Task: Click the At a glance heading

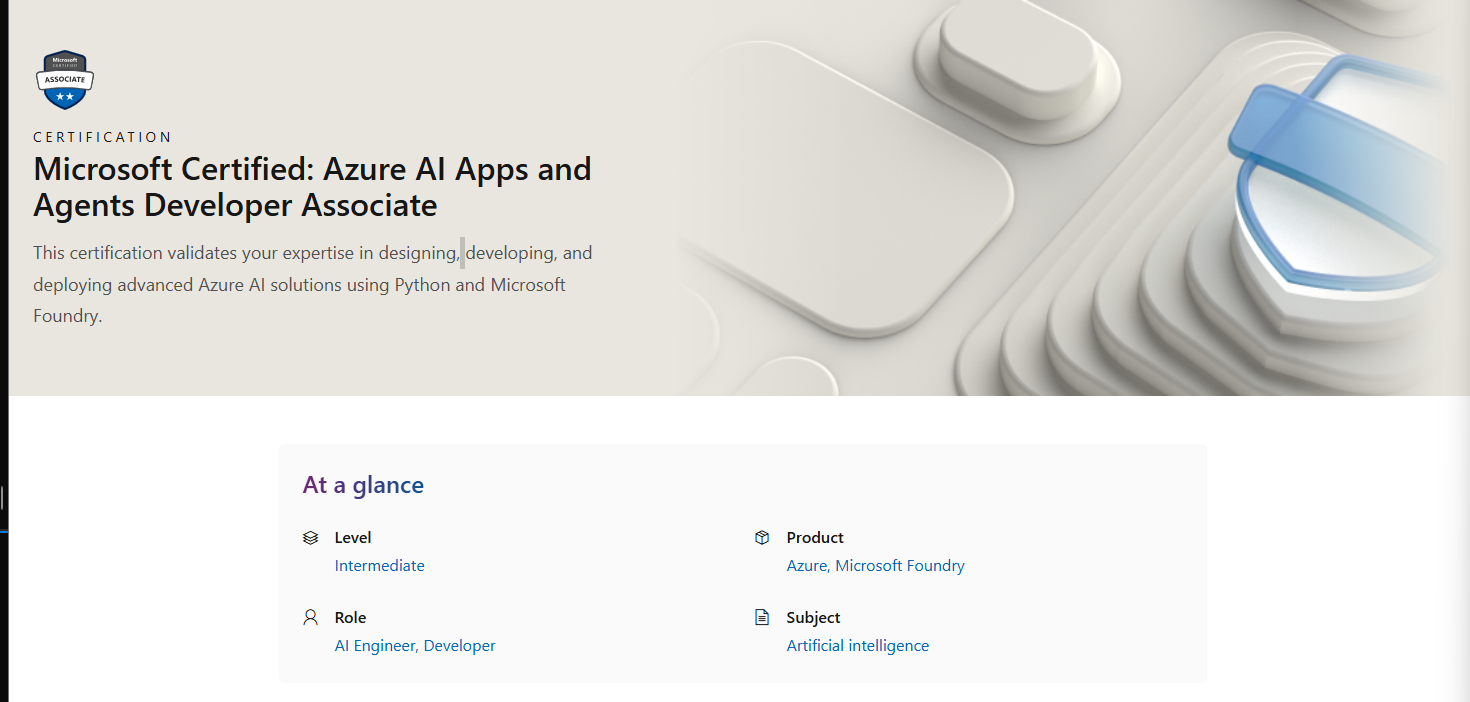Action: [x=364, y=485]
